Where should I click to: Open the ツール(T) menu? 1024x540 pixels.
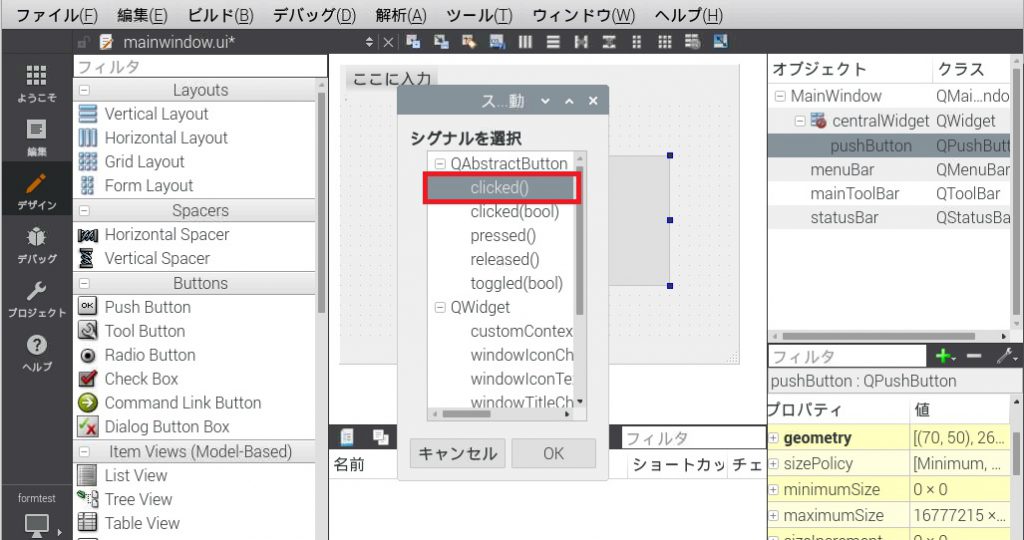click(479, 15)
